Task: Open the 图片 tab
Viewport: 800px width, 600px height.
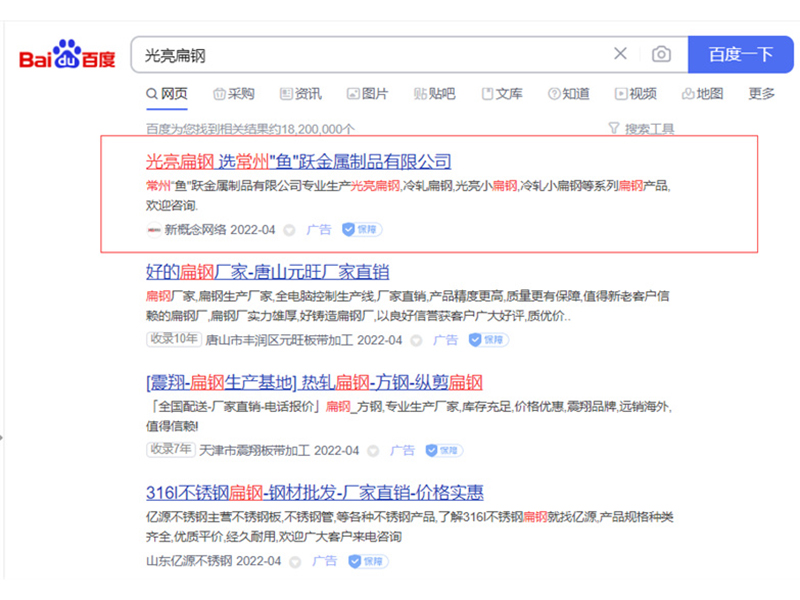Action: click(367, 94)
